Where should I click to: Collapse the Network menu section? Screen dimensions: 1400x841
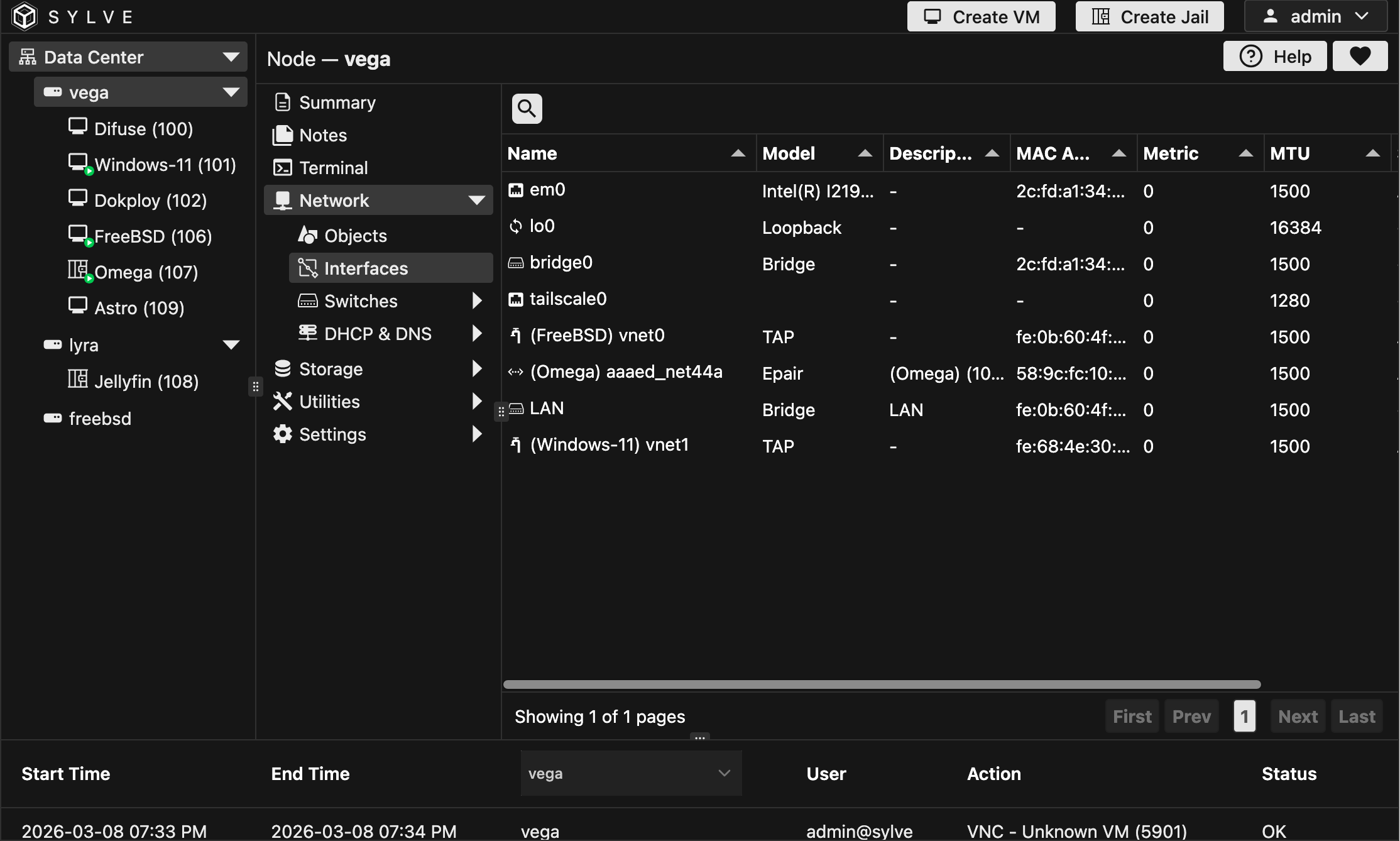[476, 201]
